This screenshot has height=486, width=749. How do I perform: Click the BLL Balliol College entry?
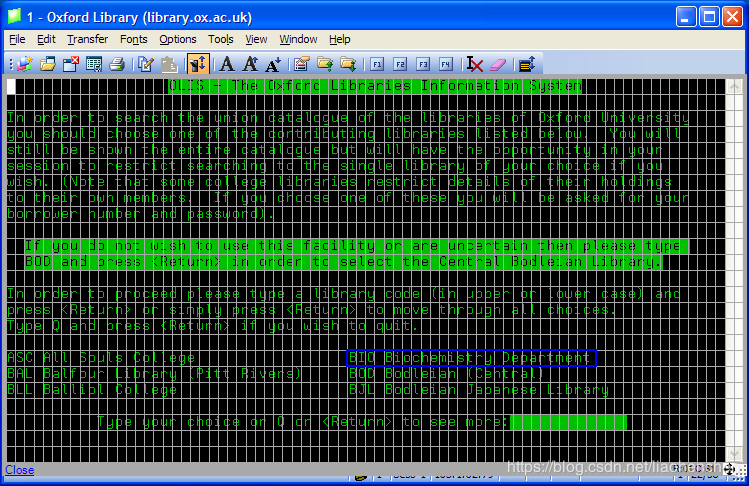(x=92, y=390)
